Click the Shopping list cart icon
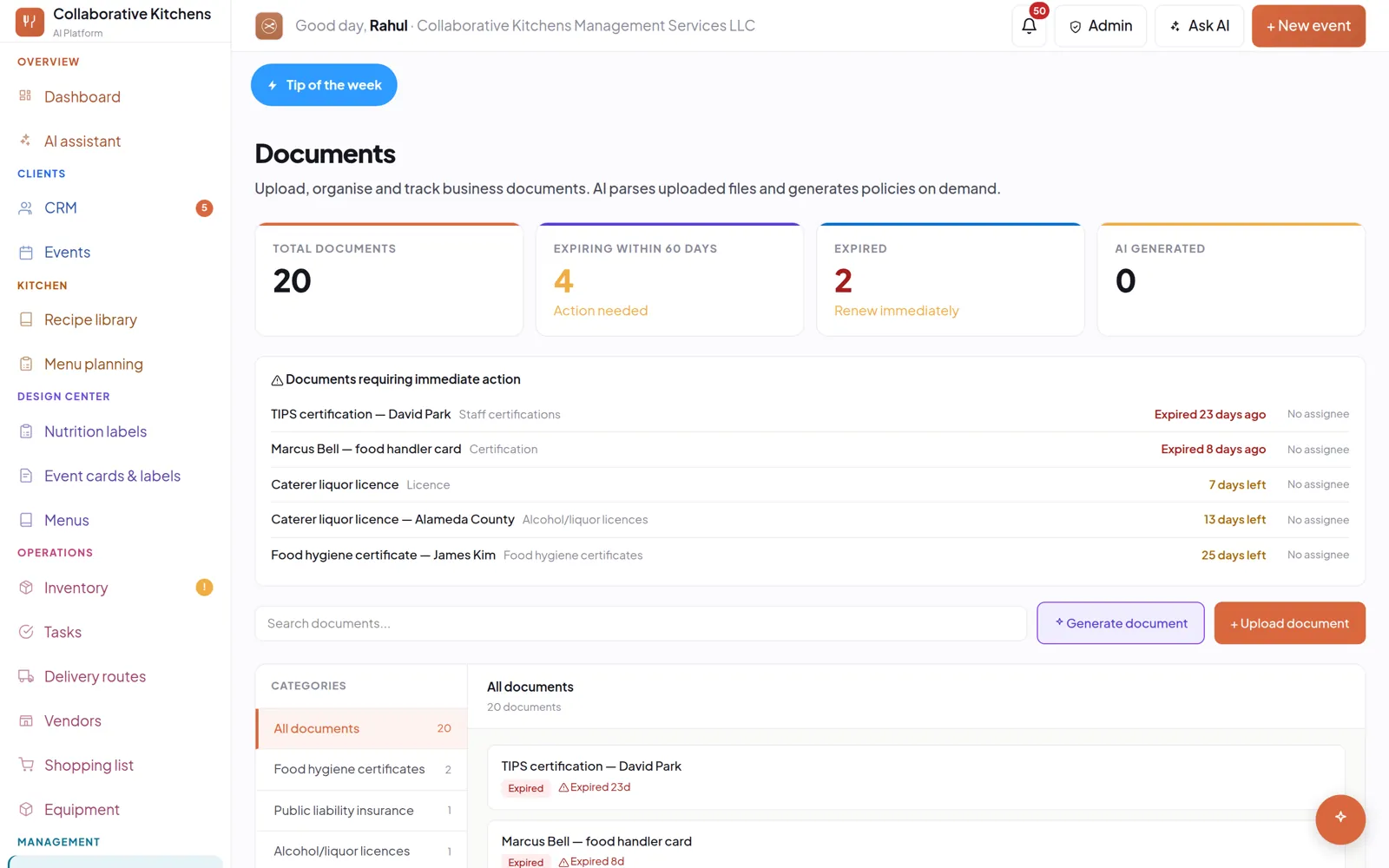This screenshot has height=868, width=1389. (26, 765)
